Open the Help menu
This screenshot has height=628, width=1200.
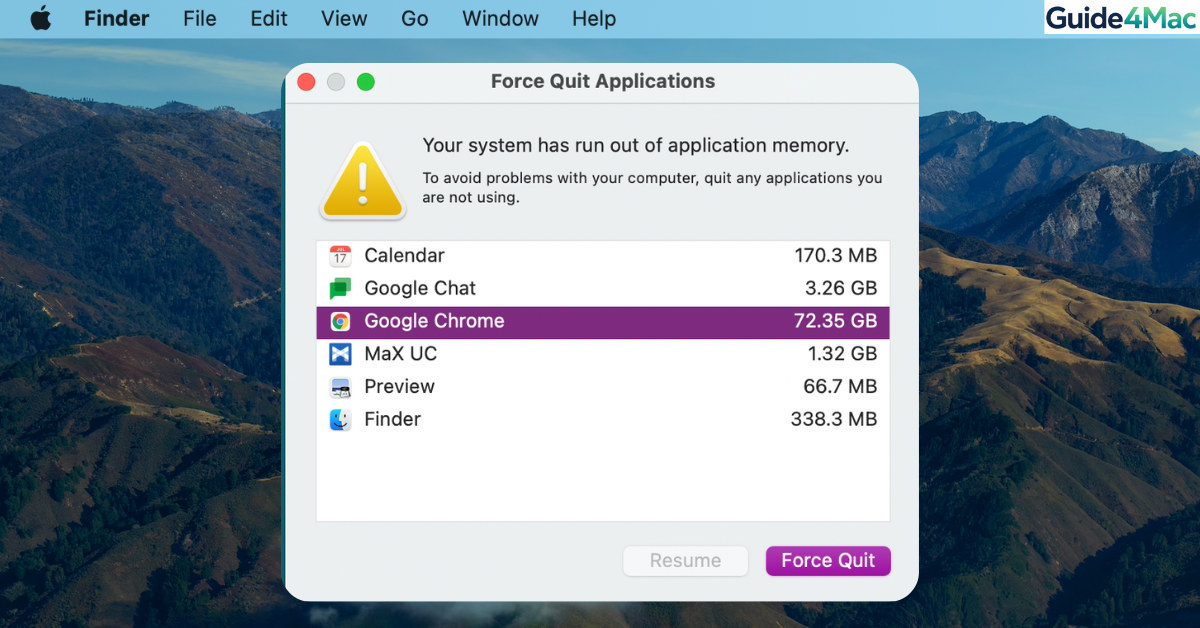[593, 18]
